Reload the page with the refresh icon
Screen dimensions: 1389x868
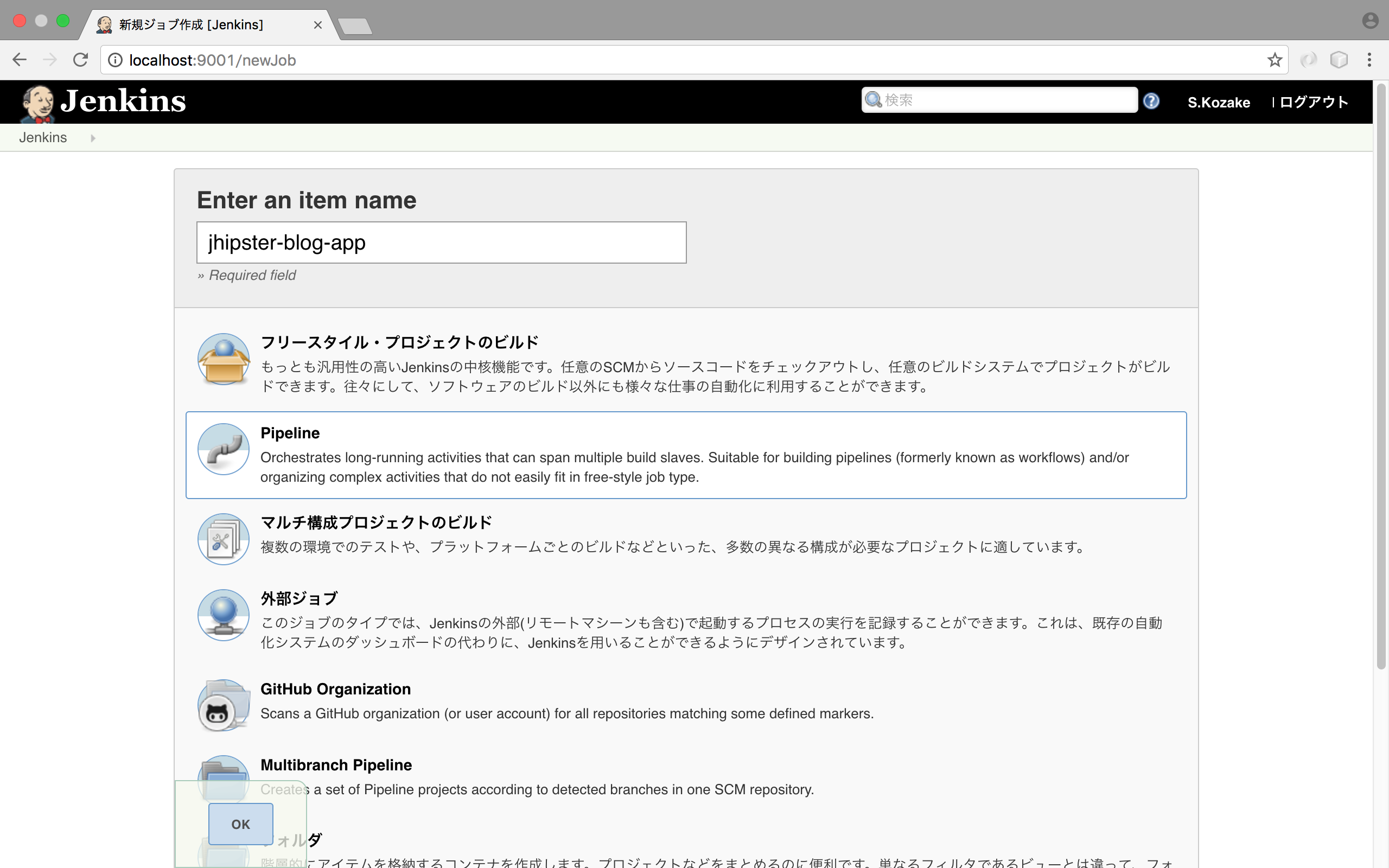click(80, 60)
